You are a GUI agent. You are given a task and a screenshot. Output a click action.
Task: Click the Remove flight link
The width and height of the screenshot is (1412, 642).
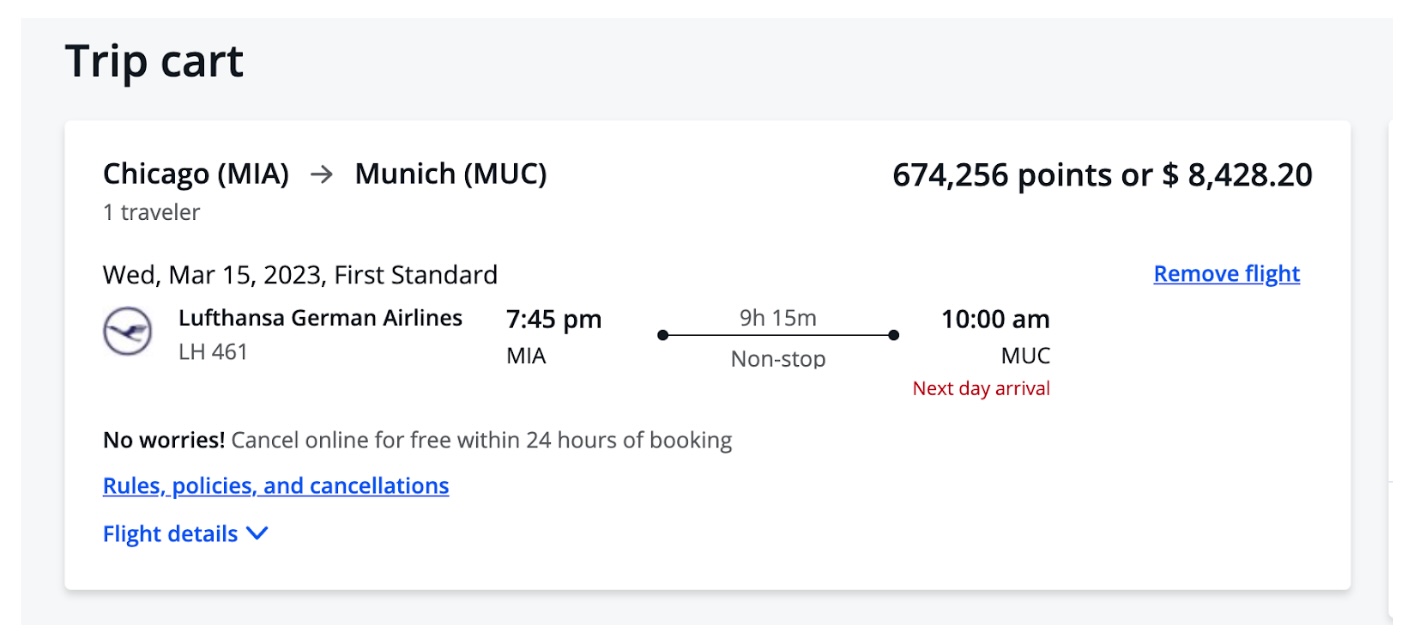[1227, 274]
